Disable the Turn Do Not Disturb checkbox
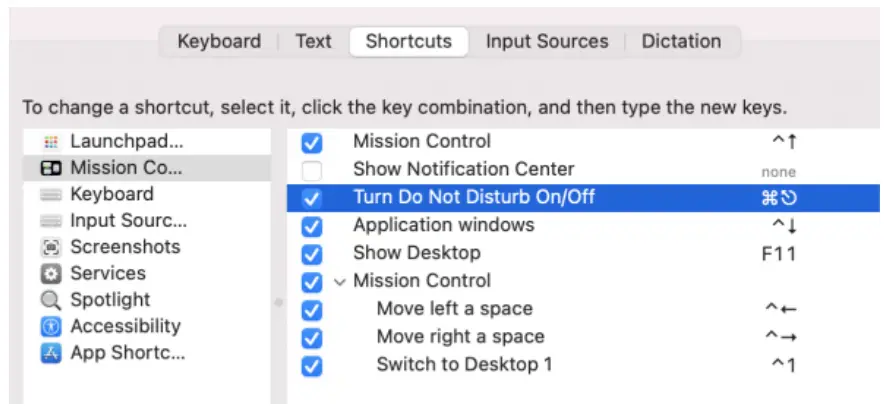 pos(312,198)
